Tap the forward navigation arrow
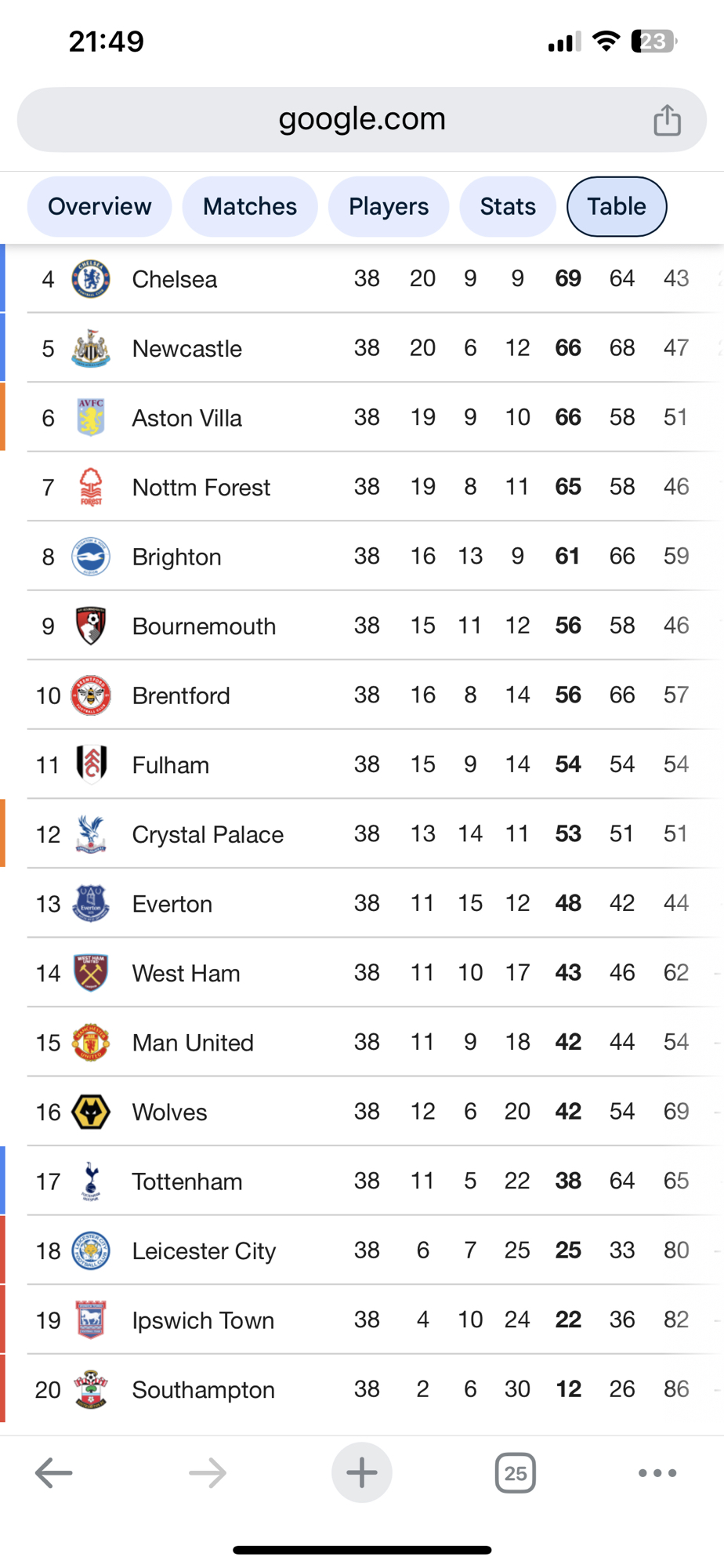This screenshot has height=1568, width=724. pos(208,1472)
